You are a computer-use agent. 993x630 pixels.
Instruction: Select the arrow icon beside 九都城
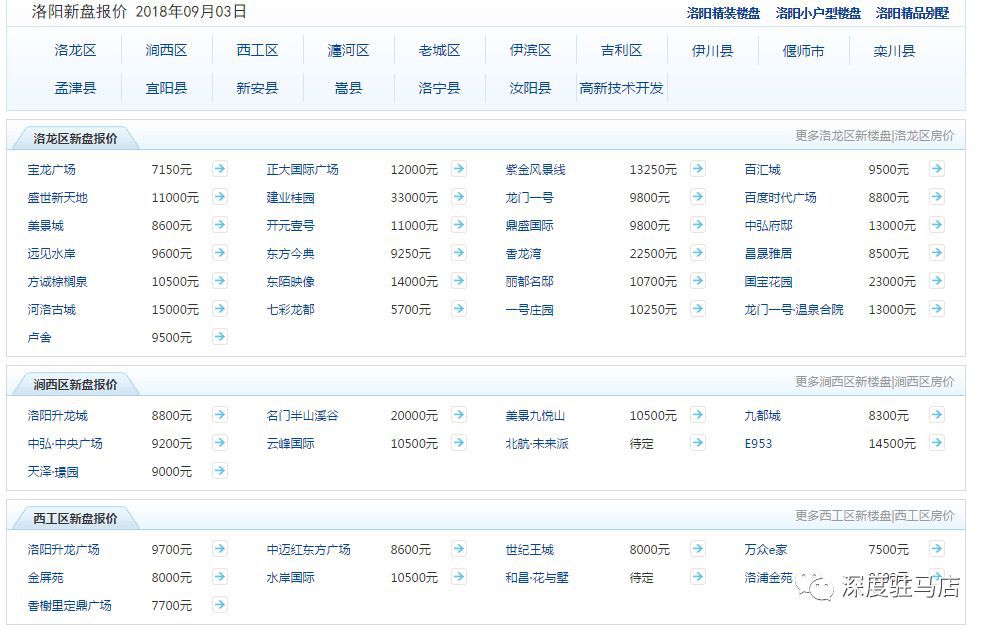[937, 414]
